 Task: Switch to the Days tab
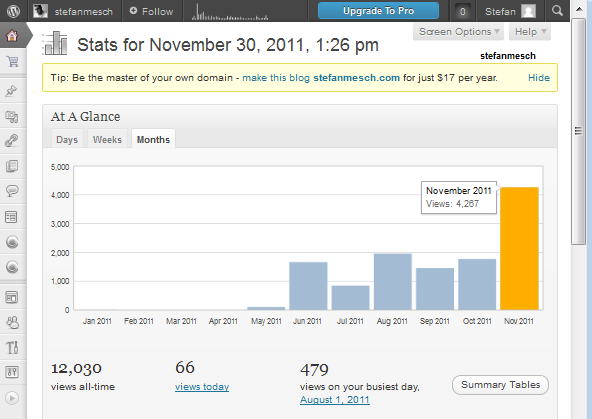tap(67, 140)
